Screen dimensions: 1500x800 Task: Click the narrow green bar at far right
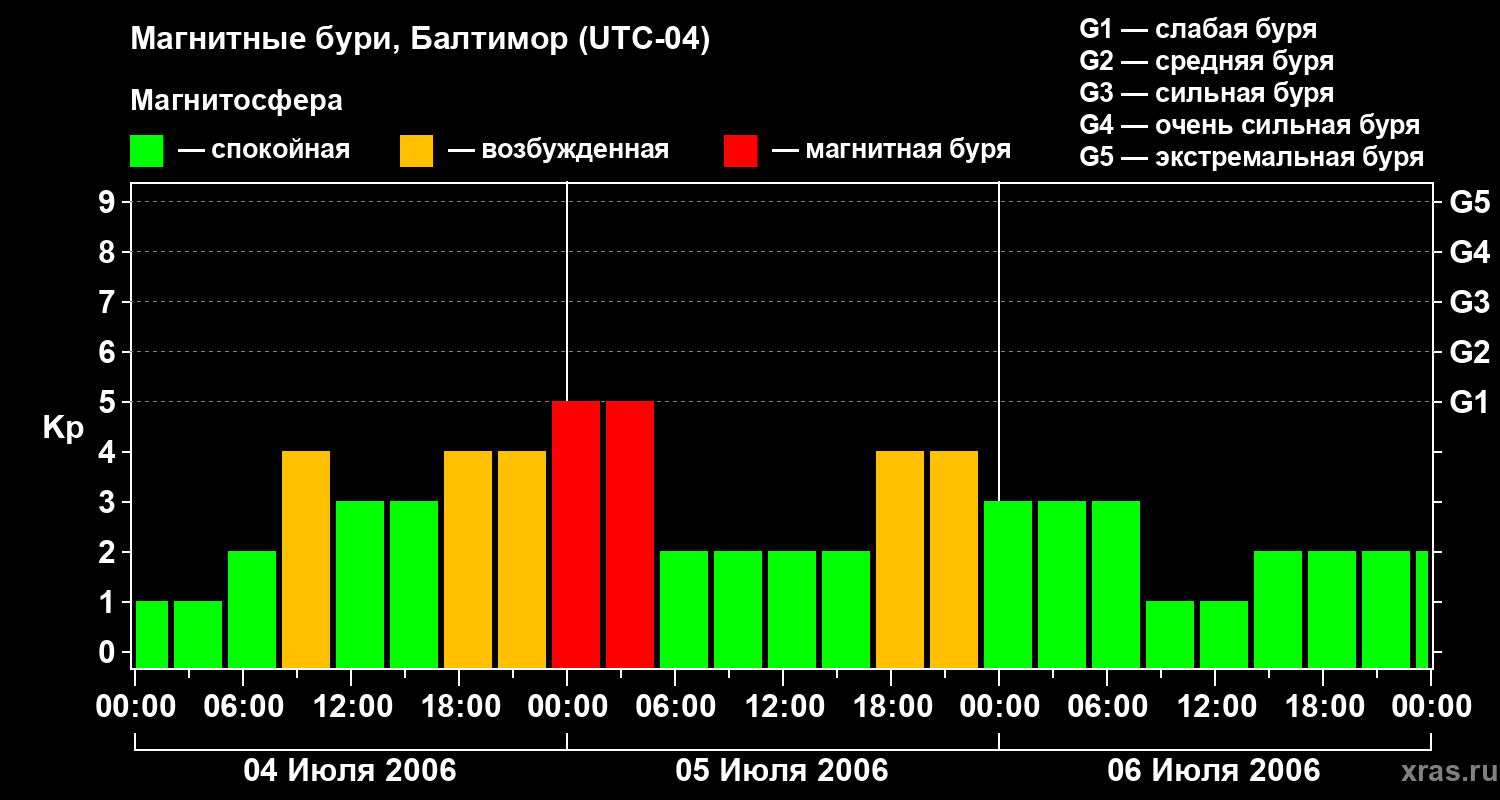click(x=1422, y=610)
